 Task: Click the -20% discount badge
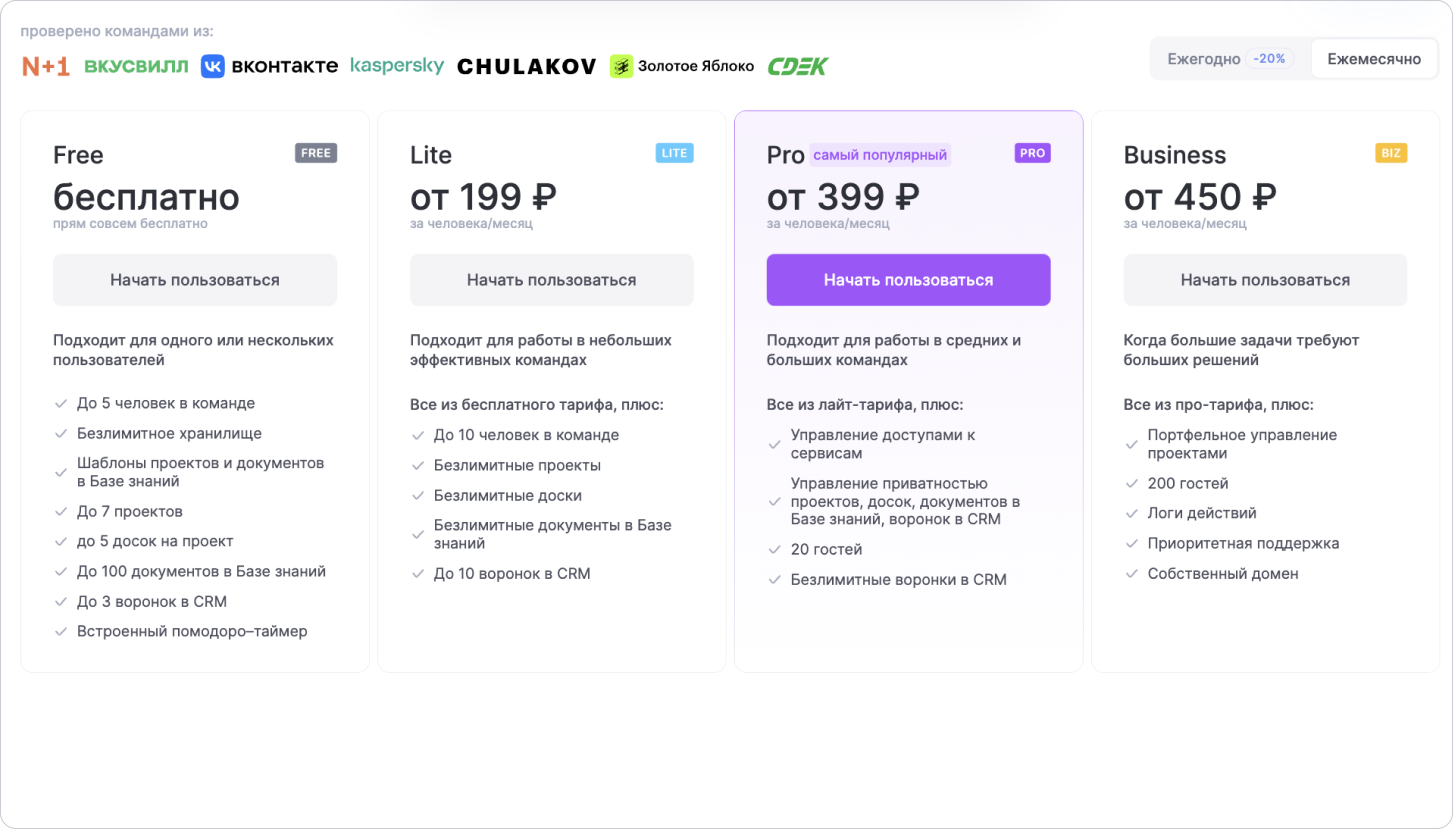pyautogui.click(x=1270, y=59)
